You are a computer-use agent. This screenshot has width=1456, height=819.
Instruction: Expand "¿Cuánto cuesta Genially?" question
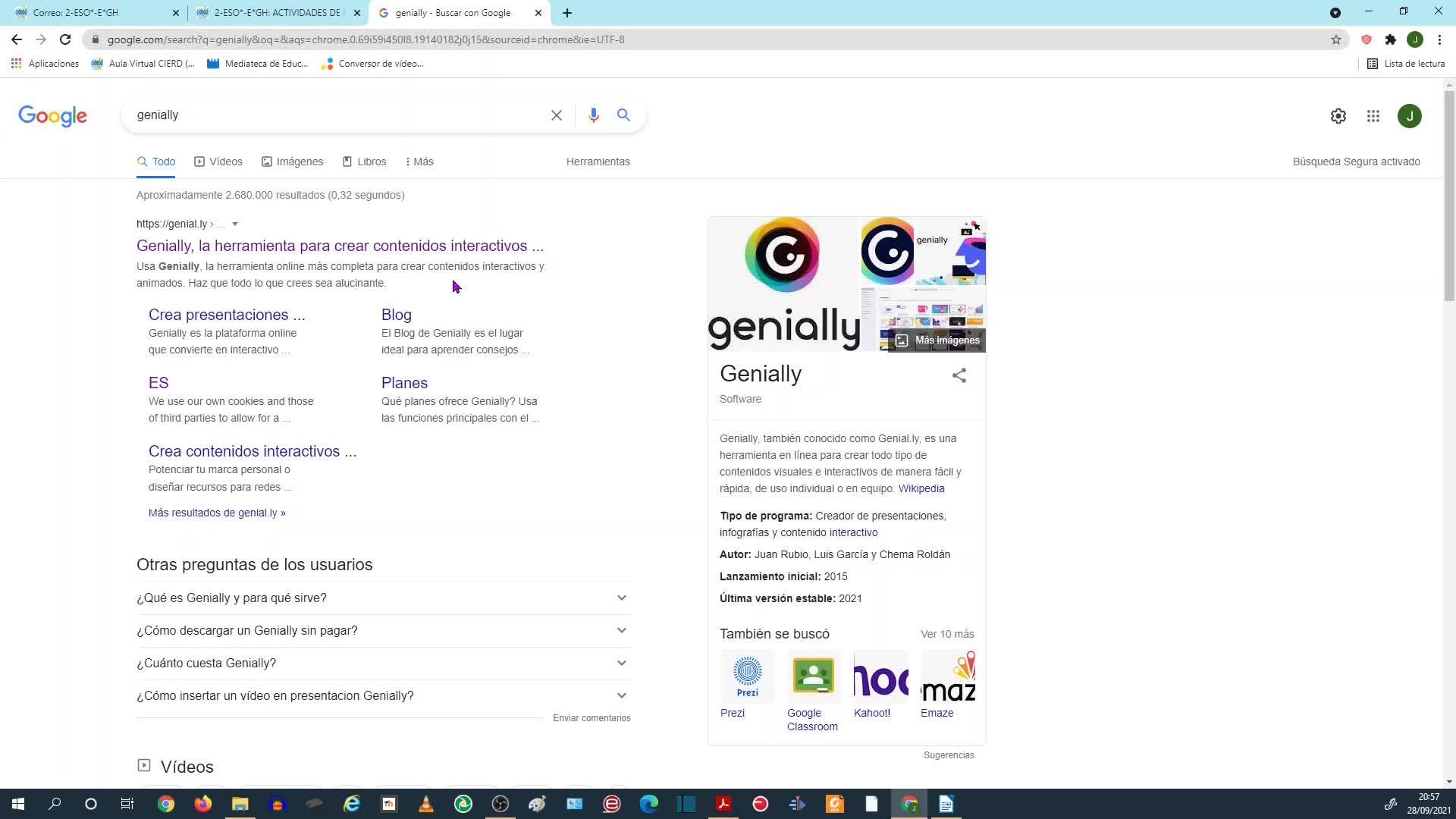pyautogui.click(x=621, y=664)
